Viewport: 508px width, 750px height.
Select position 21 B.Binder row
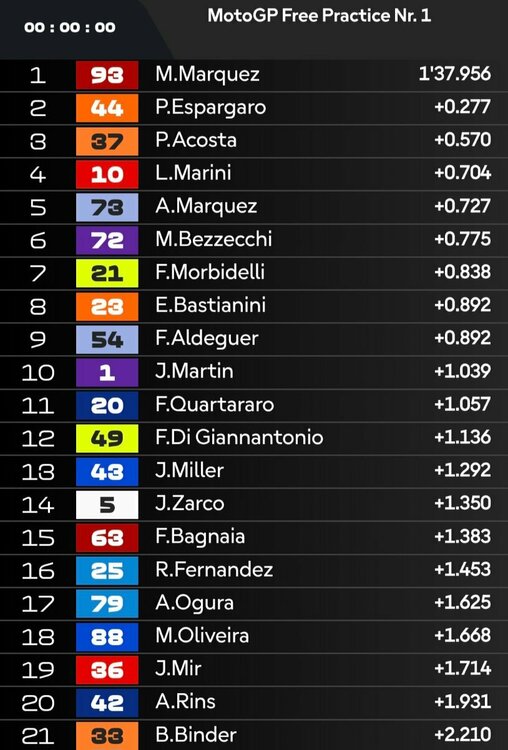pos(254,735)
